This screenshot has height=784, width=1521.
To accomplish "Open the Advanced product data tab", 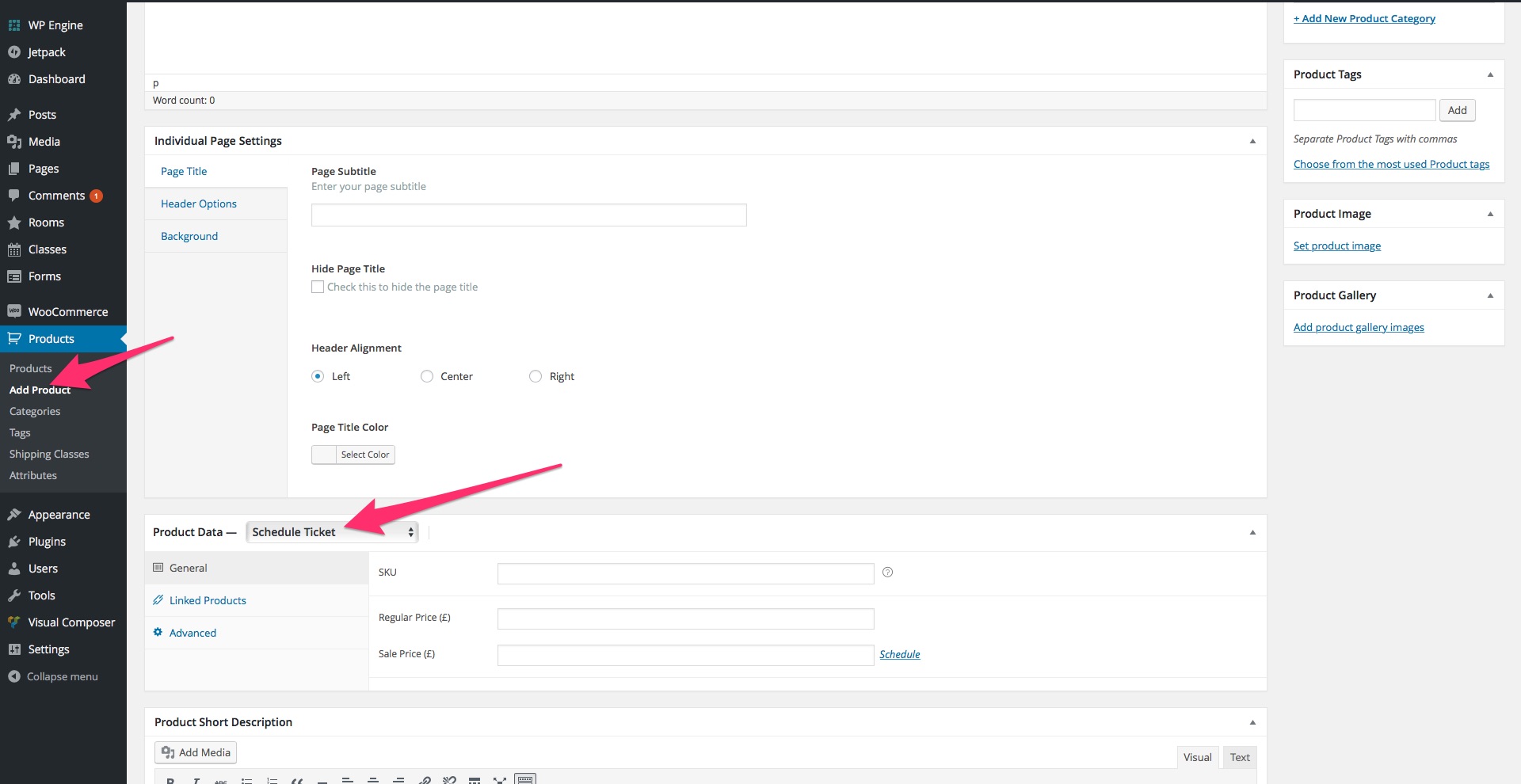I will pyautogui.click(x=257, y=633).
